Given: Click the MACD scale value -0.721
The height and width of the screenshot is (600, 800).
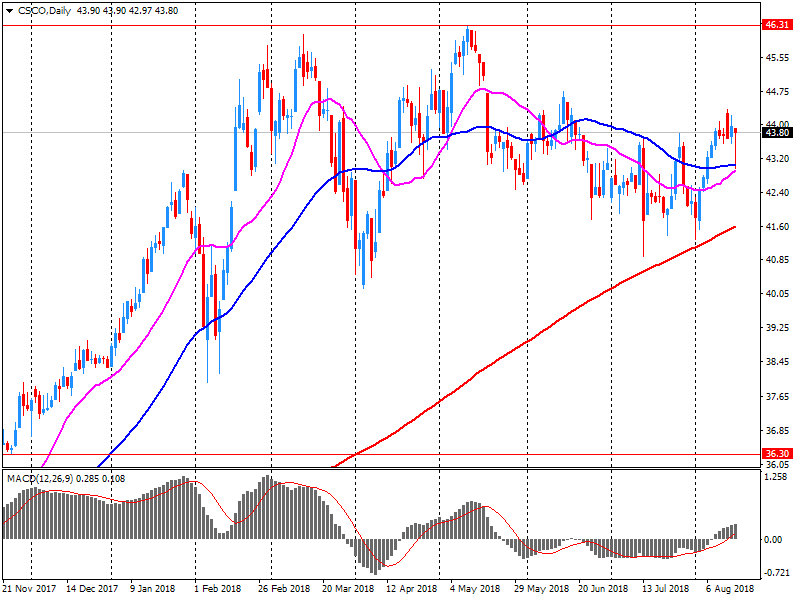Looking at the screenshot, I should pos(776,572).
